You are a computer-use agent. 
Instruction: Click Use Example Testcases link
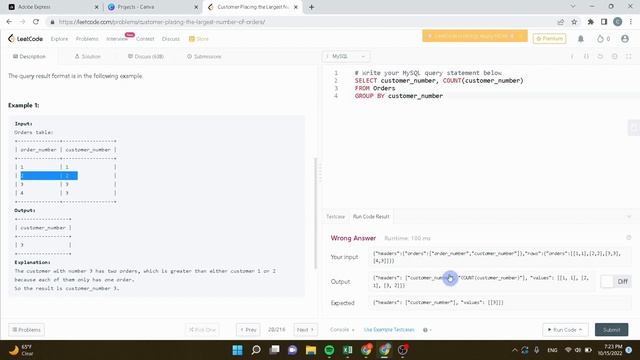point(389,329)
